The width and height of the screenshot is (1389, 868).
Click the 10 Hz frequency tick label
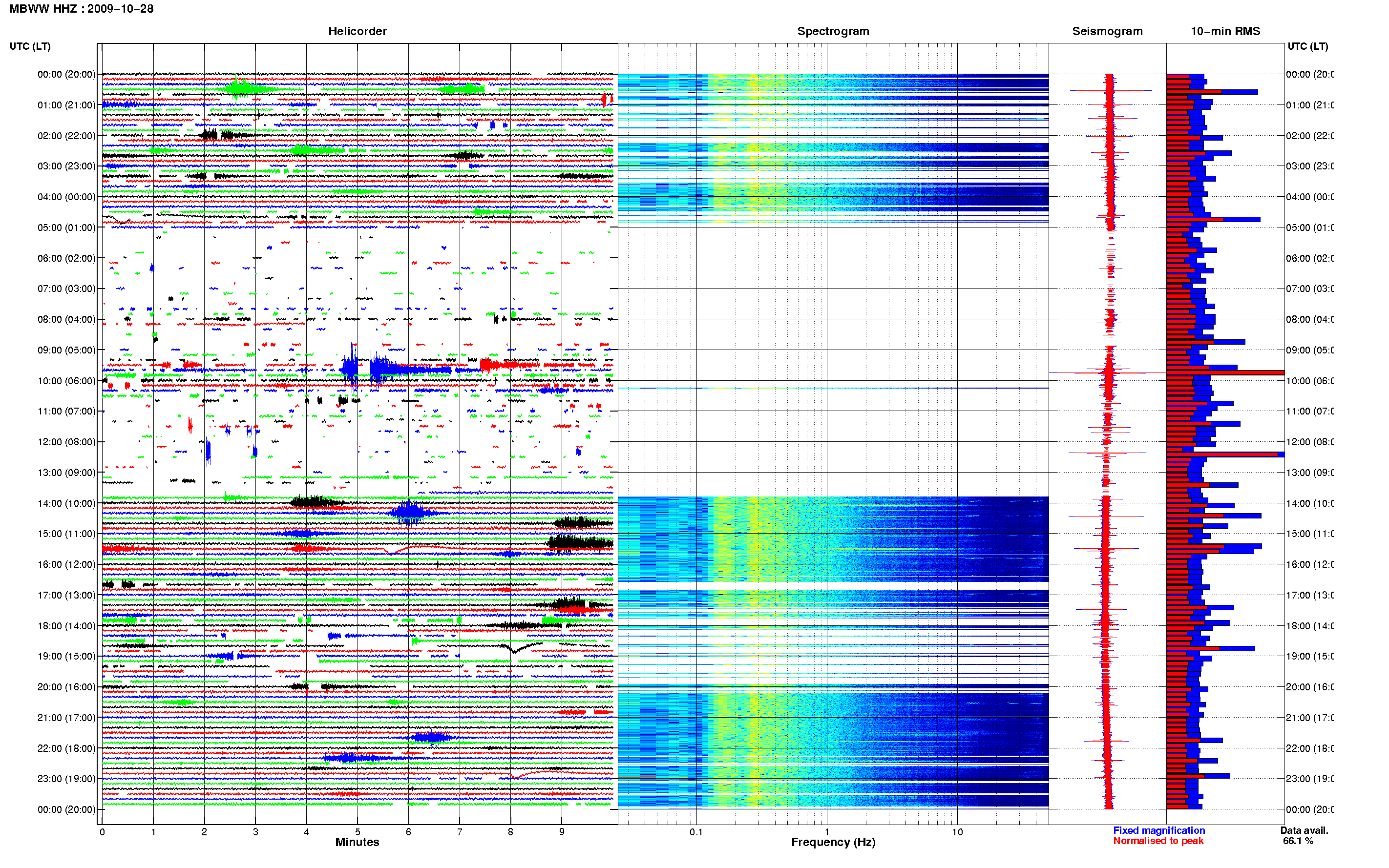click(957, 832)
